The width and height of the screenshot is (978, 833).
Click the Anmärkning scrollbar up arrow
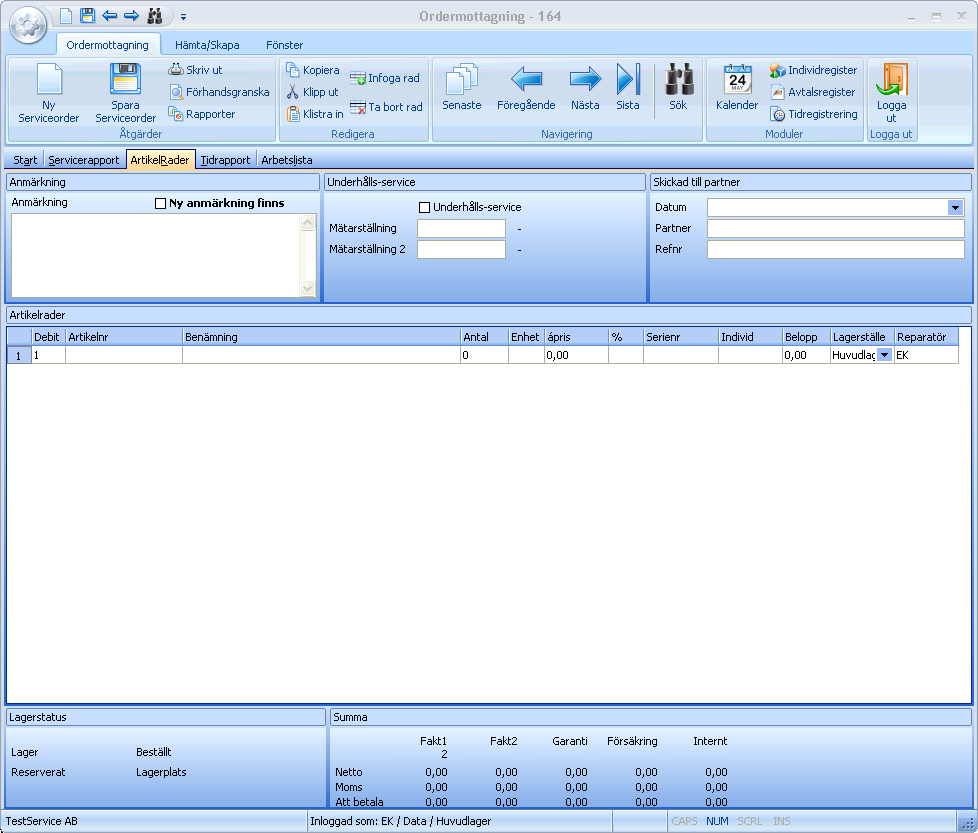tap(307, 222)
